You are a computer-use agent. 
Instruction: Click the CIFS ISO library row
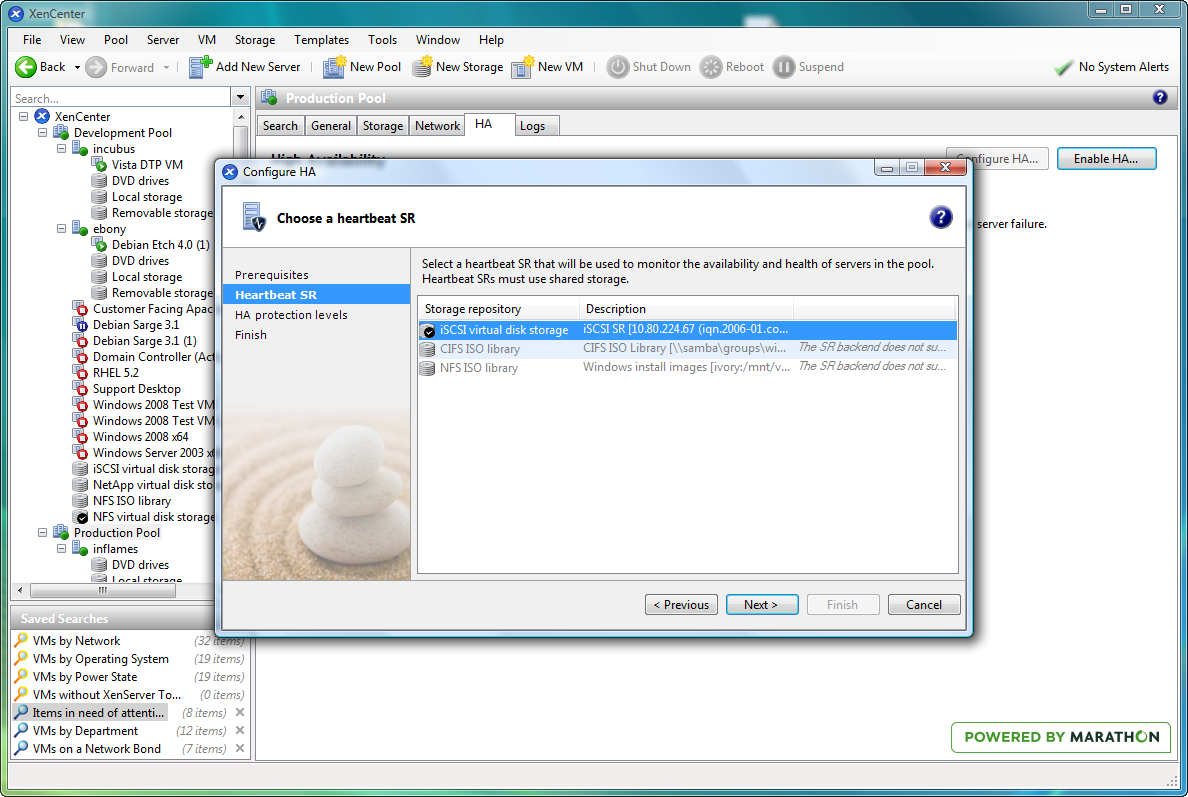pos(687,348)
